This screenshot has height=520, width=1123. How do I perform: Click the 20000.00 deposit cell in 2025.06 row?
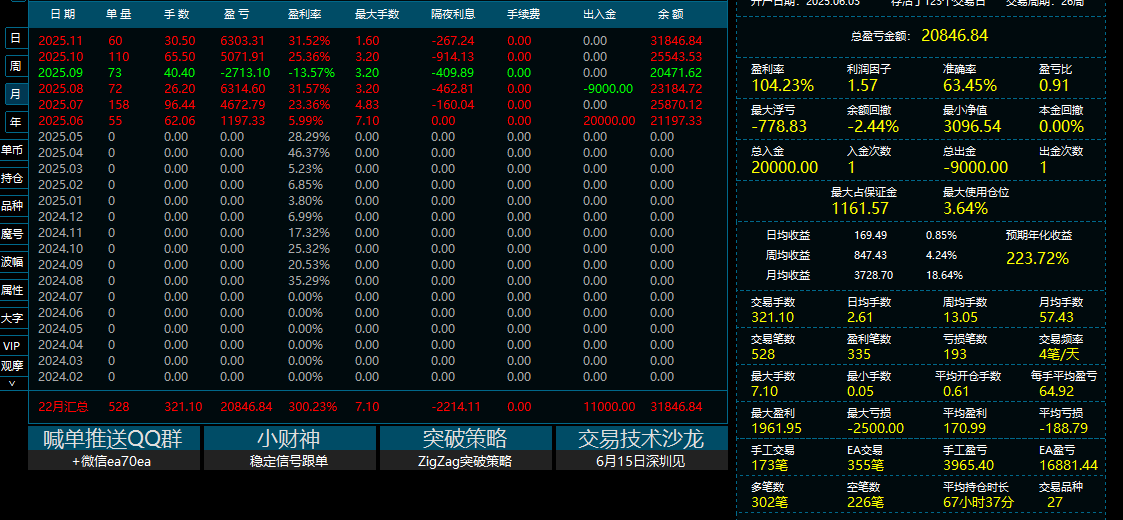point(609,120)
